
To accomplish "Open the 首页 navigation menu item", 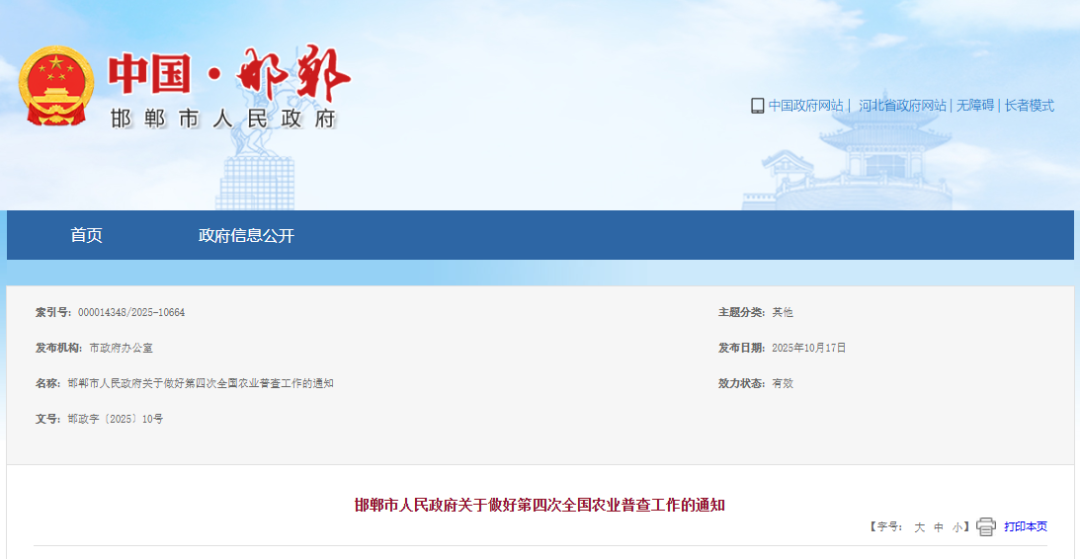I will (x=86, y=236).
